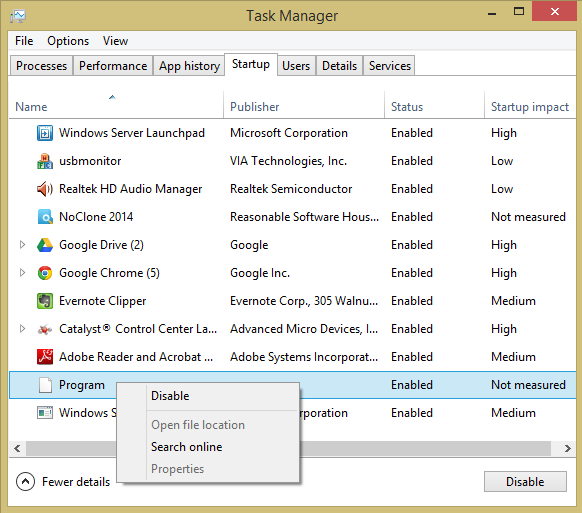Sort by the Publisher column header
The width and height of the screenshot is (582, 513).
coord(304,105)
